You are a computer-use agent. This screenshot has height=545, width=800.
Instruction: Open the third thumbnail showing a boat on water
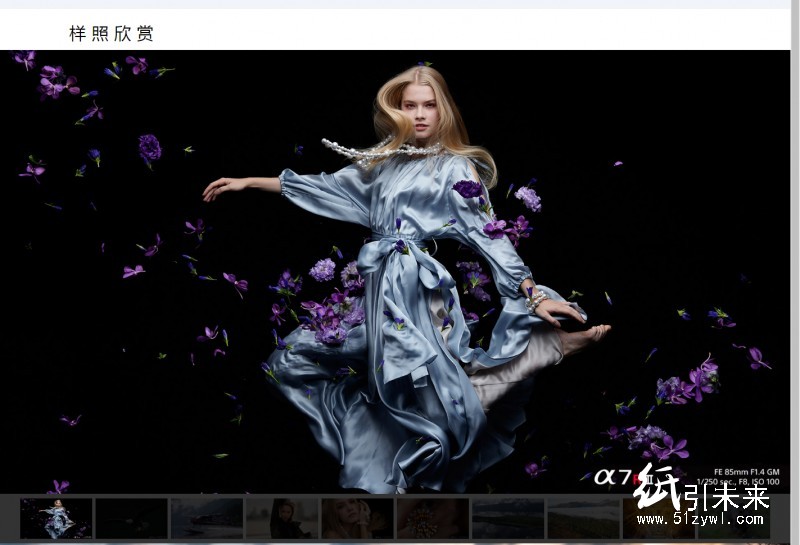[x=207, y=518]
